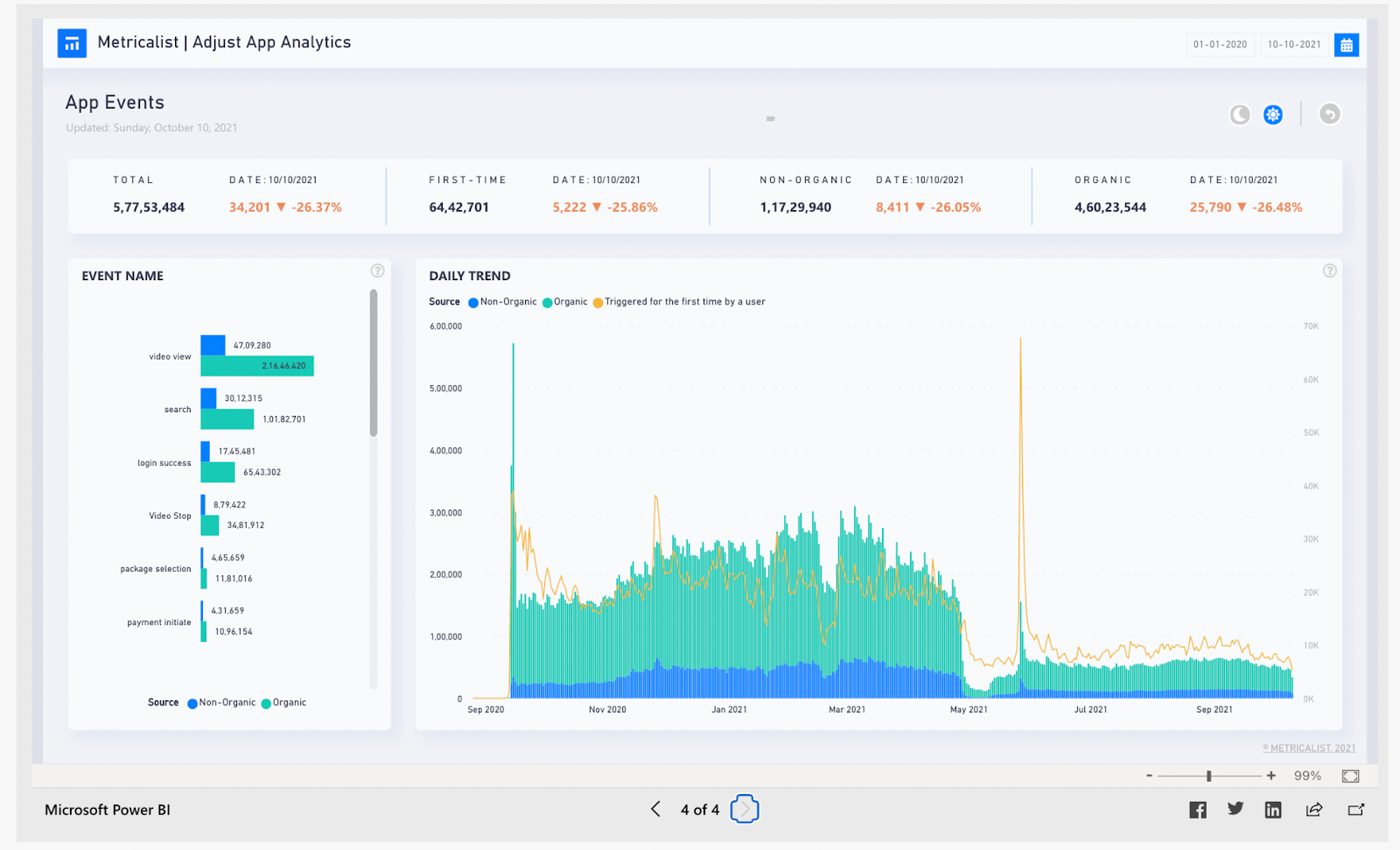Advance pages using the next arrow
Image resolution: width=1400 pixels, height=850 pixels.
click(x=744, y=809)
